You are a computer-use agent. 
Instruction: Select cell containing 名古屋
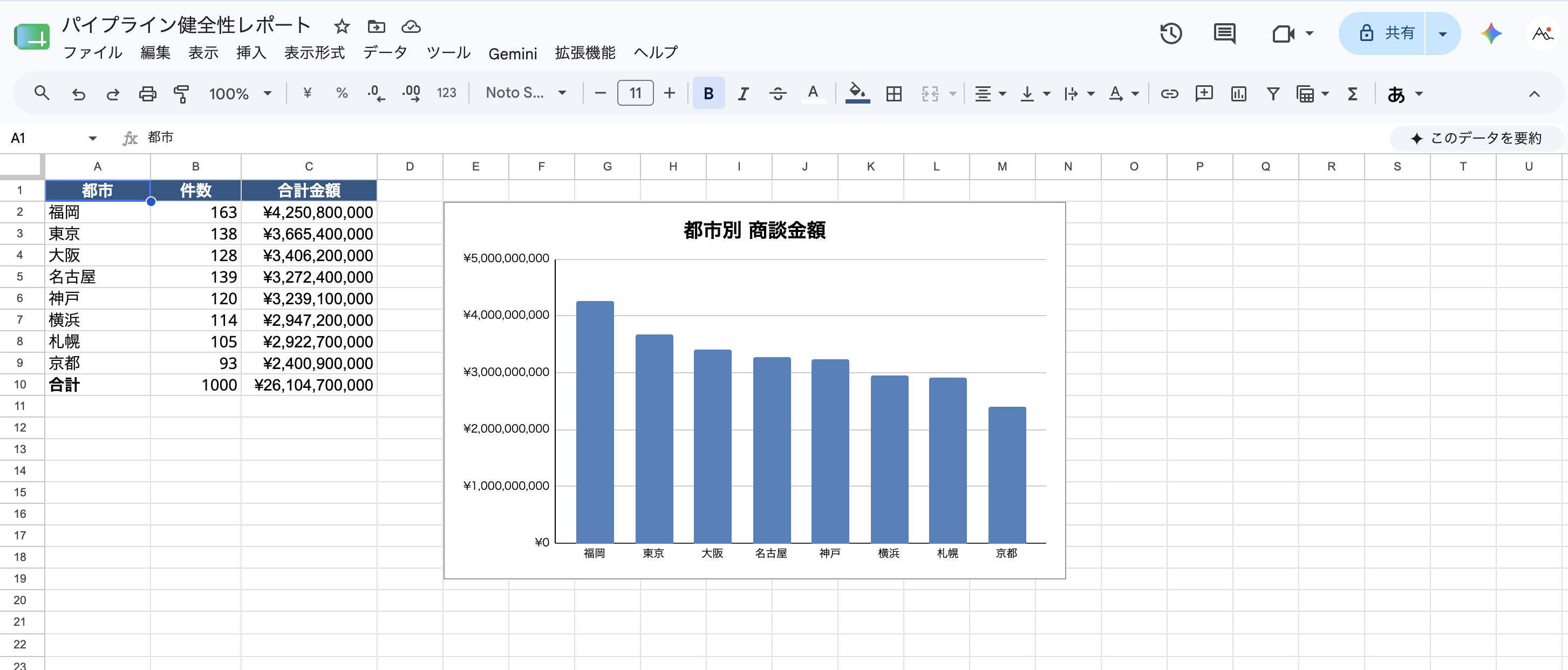coord(97,277)
